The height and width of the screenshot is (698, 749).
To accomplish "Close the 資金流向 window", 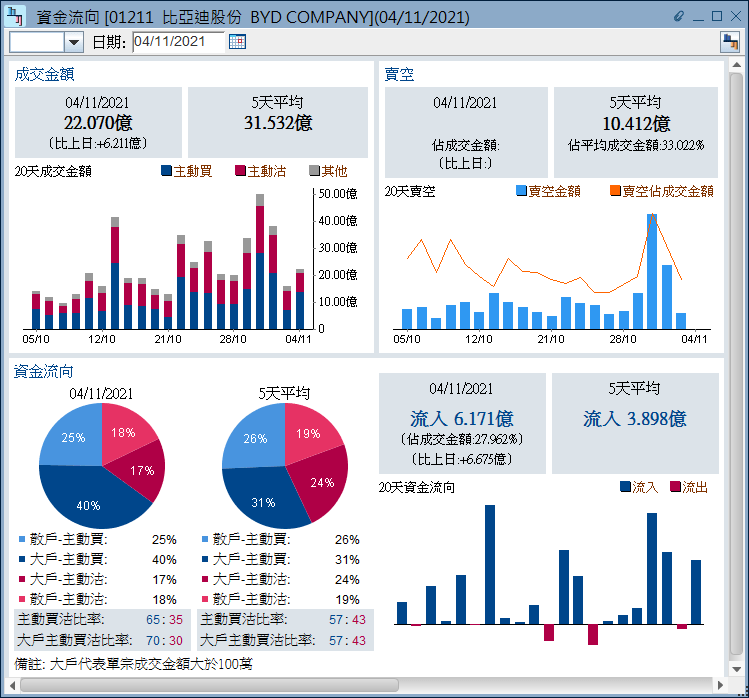I will [x=734, y=17].
